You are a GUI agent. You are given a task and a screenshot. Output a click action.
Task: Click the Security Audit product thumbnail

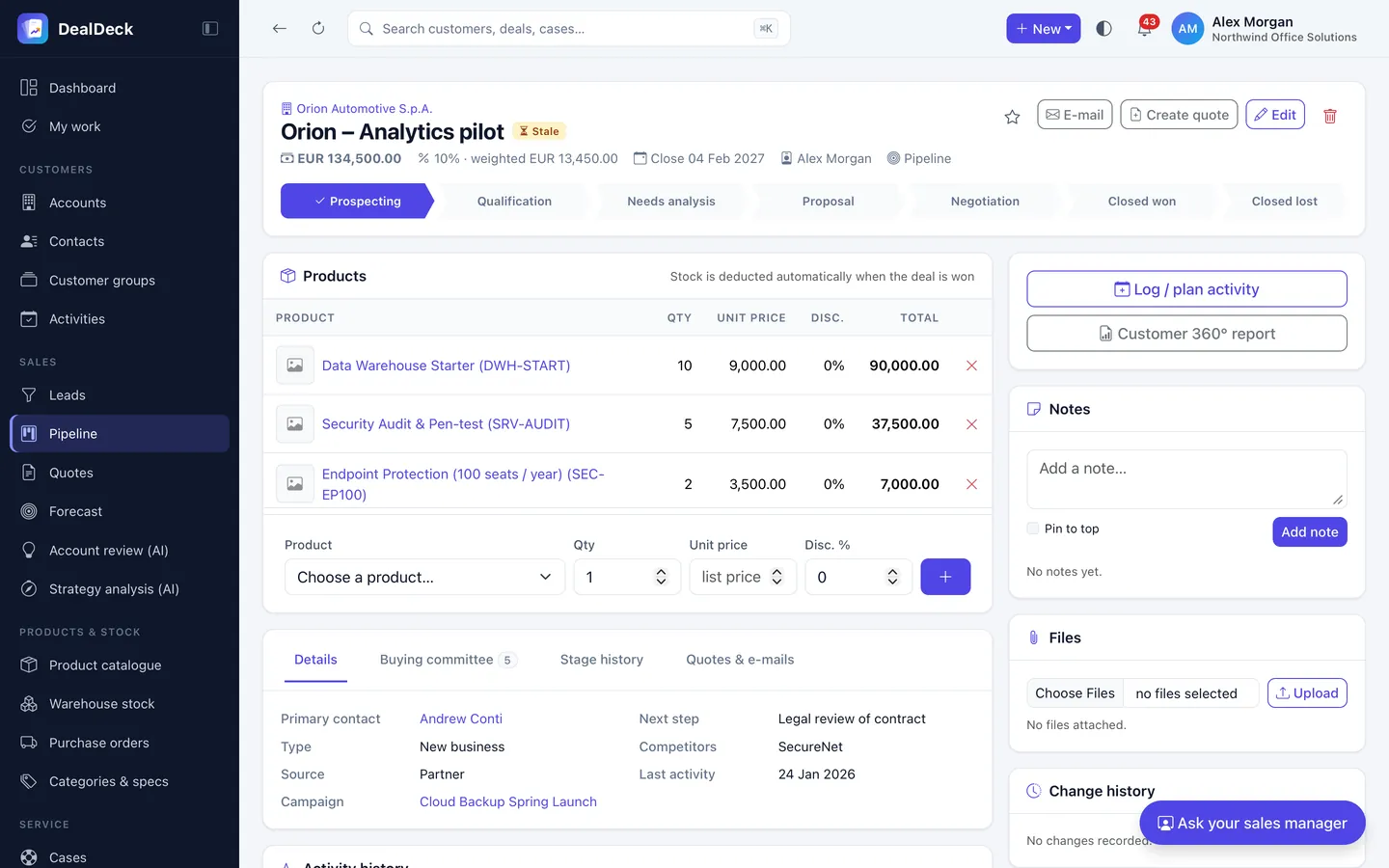(295, 424)
